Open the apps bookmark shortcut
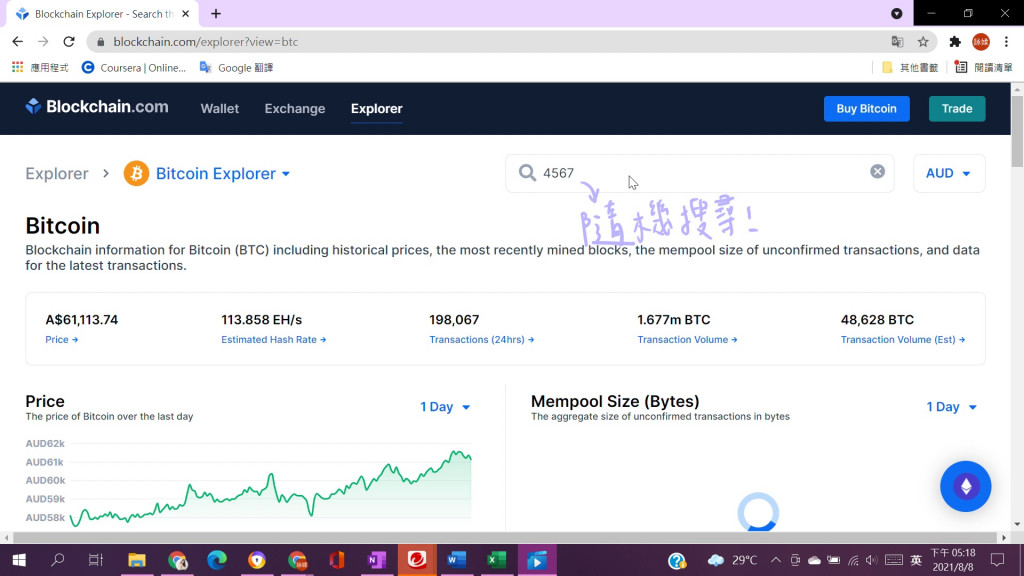This screenshot has width=1024, height=576. [40, 67]
